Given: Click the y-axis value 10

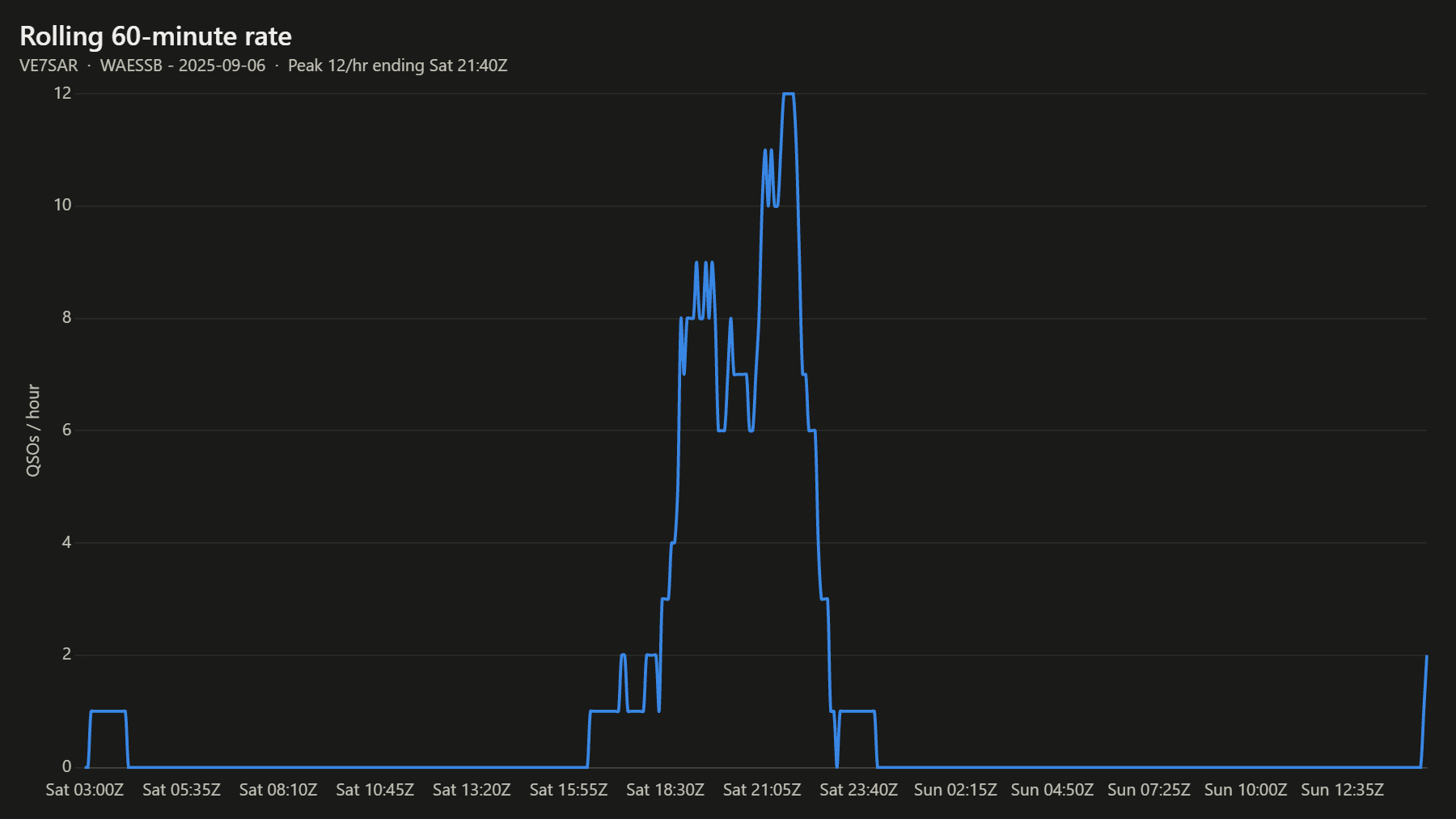Looking at the screenshot, I should coord(63,206).
